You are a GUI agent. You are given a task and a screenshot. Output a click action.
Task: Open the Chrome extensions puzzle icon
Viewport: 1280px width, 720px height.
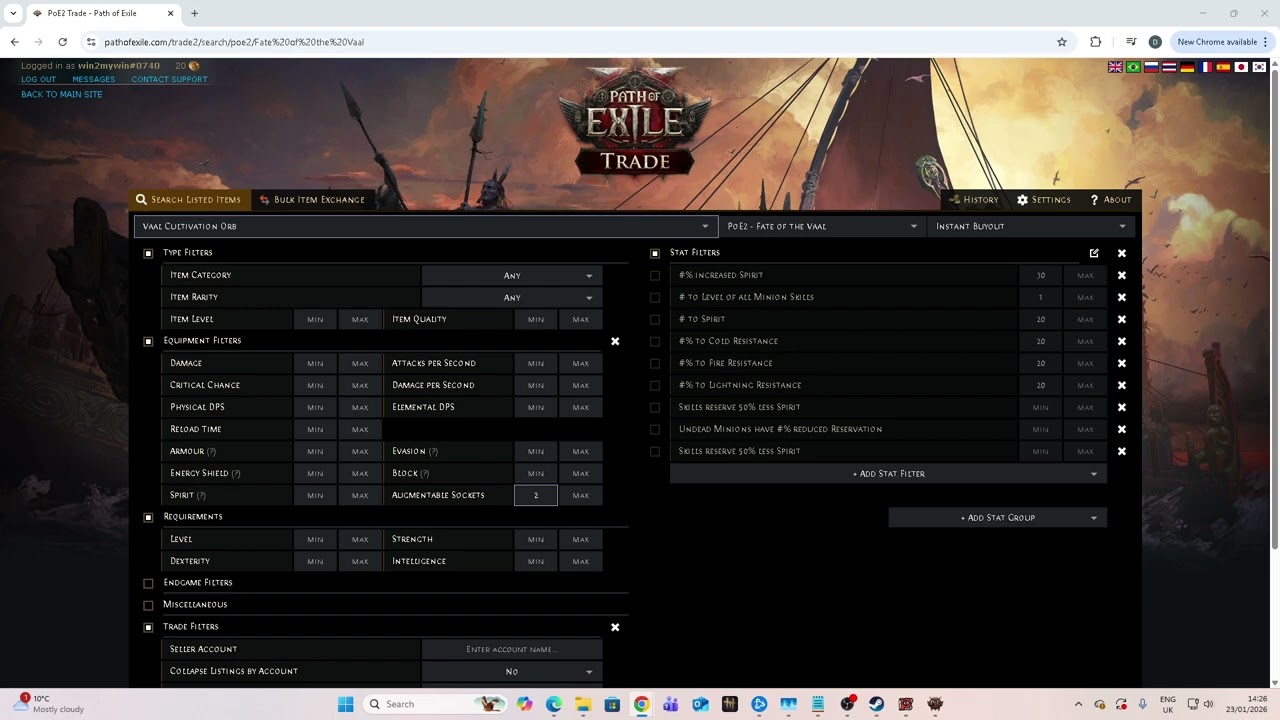pos(1096,42)
